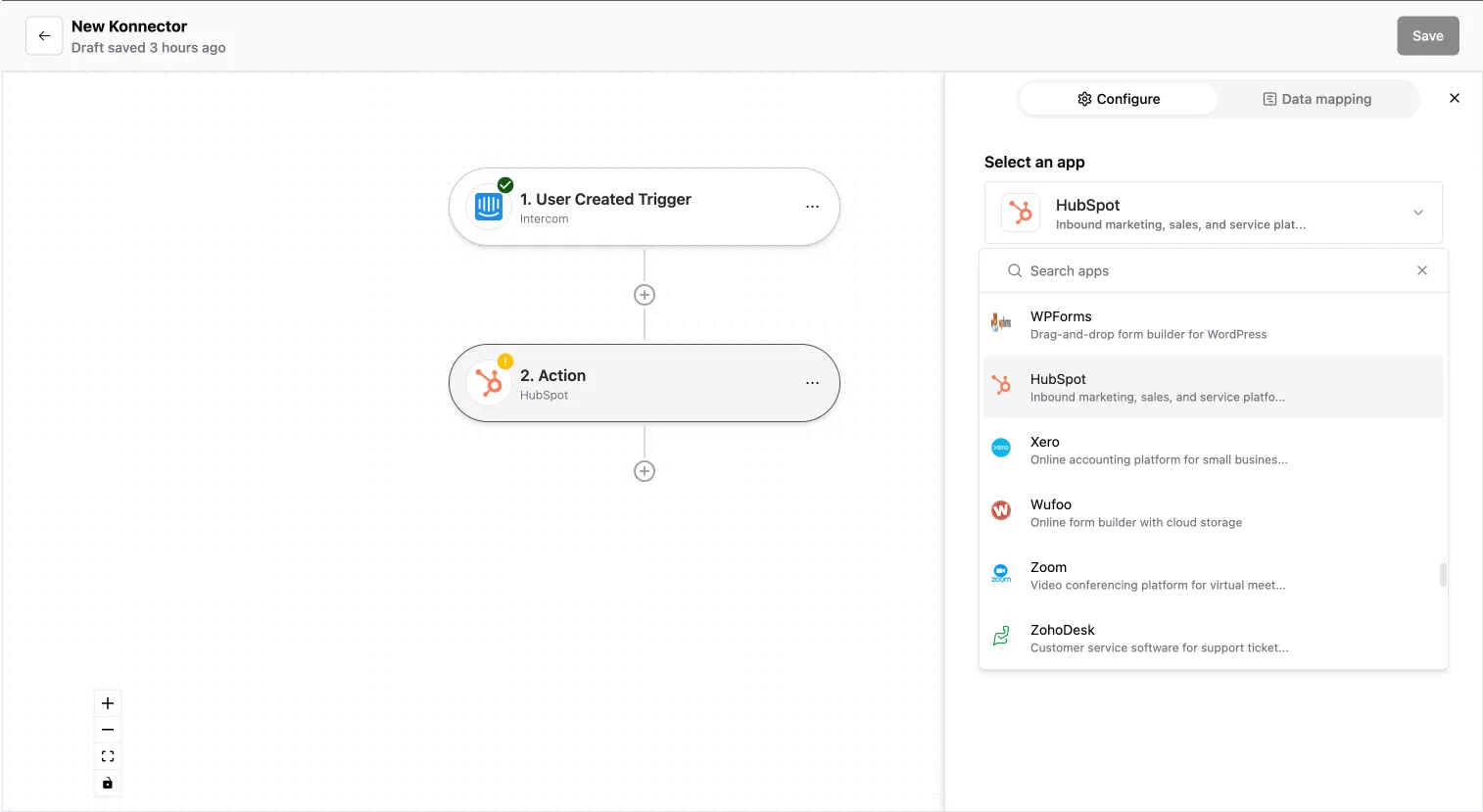This screenshot has width=1483, height=812.
Task: Click the 2. Action node title
Action: pos(552,375)
